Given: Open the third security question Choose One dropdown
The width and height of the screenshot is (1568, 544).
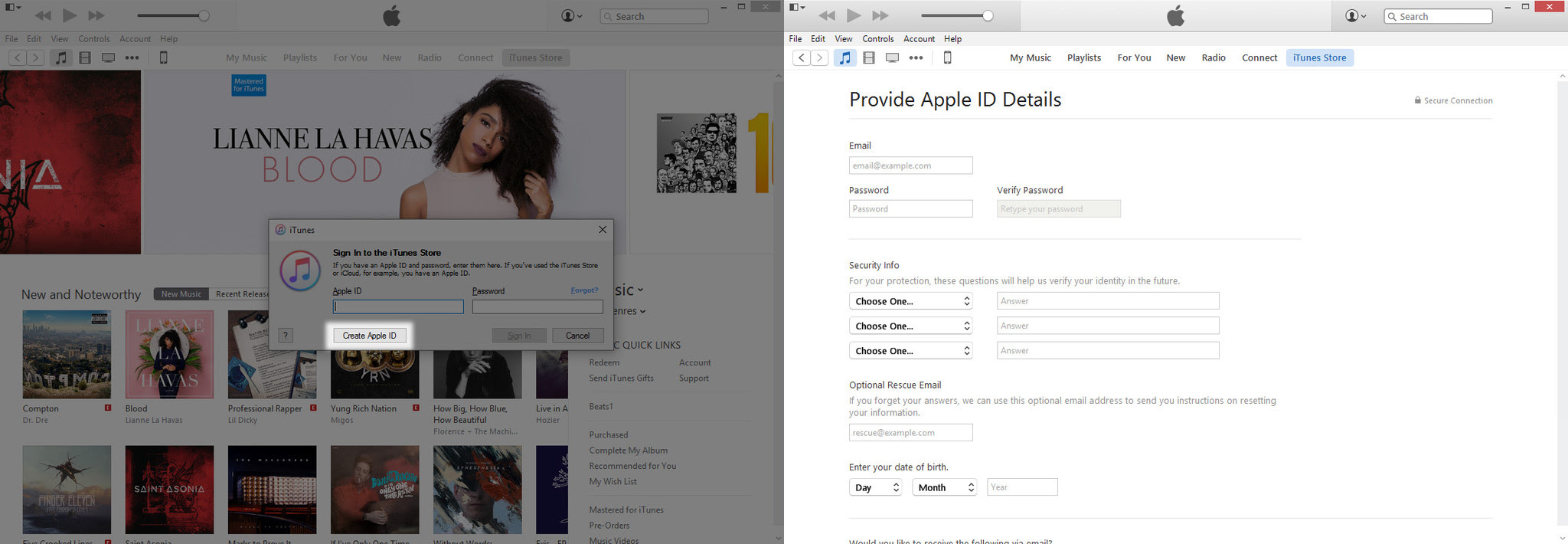Looking at the screenshot, I should pos(910,350).
